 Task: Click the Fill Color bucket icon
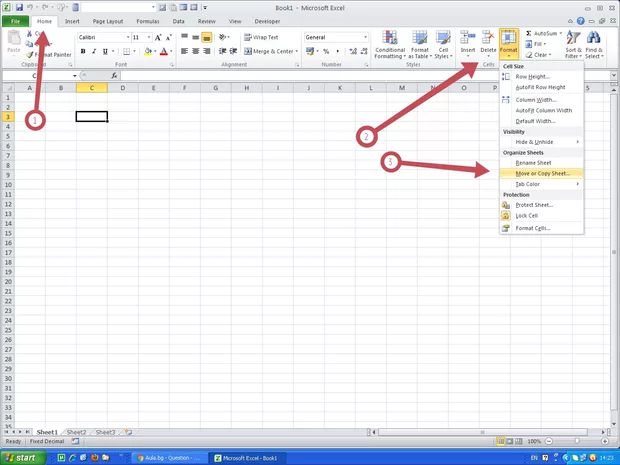tap(148, 51)
